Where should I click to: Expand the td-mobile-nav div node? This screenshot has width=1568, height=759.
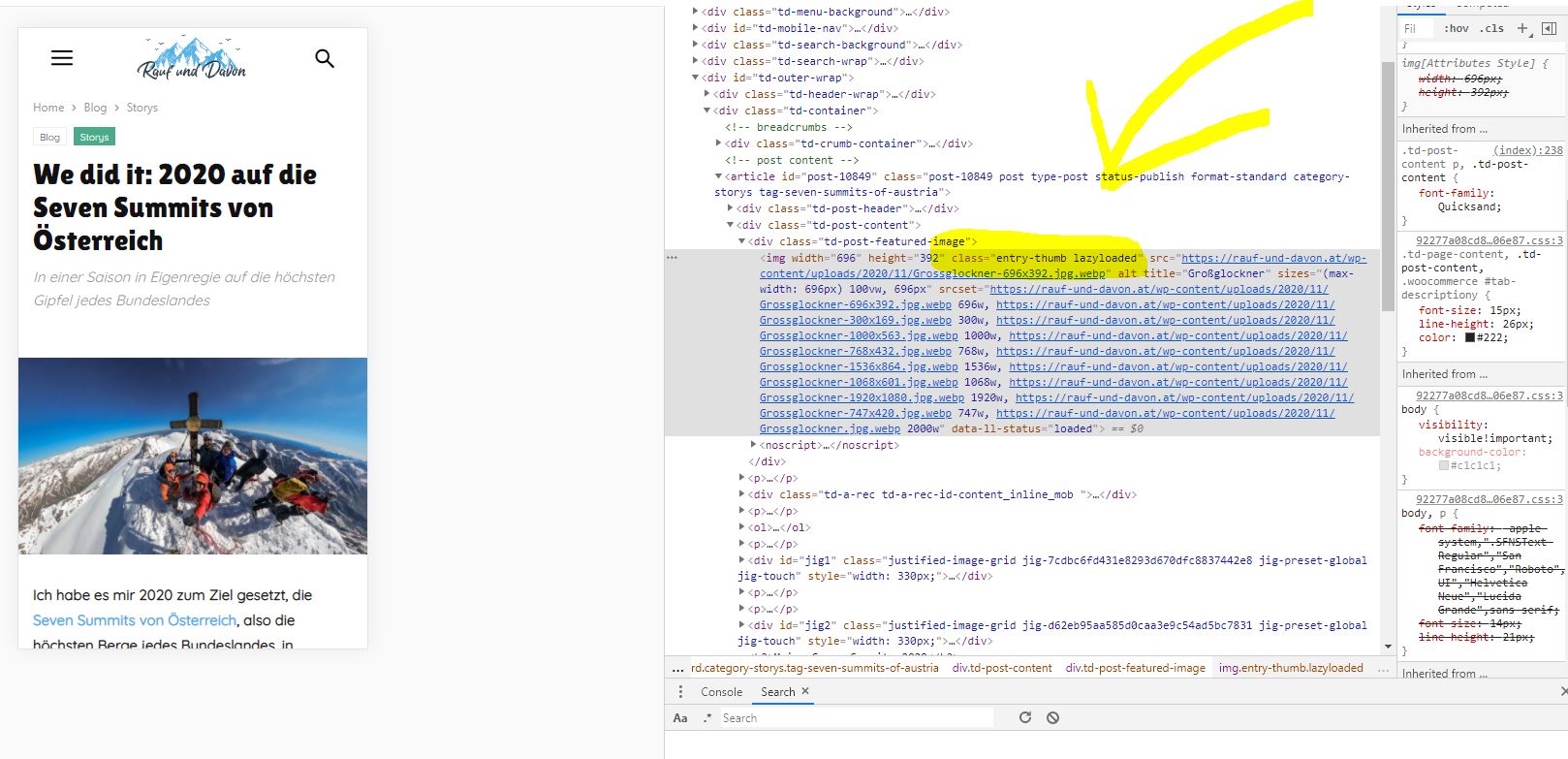pyautogui.click(x=696, y=28)
